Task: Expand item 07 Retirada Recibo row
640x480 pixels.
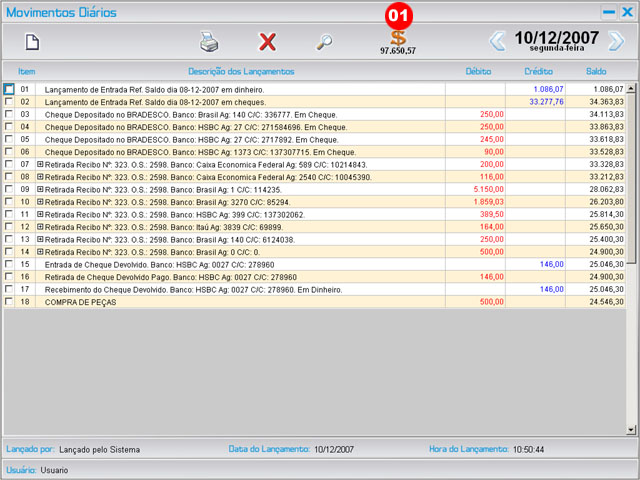Action: (x=40, y=164)
